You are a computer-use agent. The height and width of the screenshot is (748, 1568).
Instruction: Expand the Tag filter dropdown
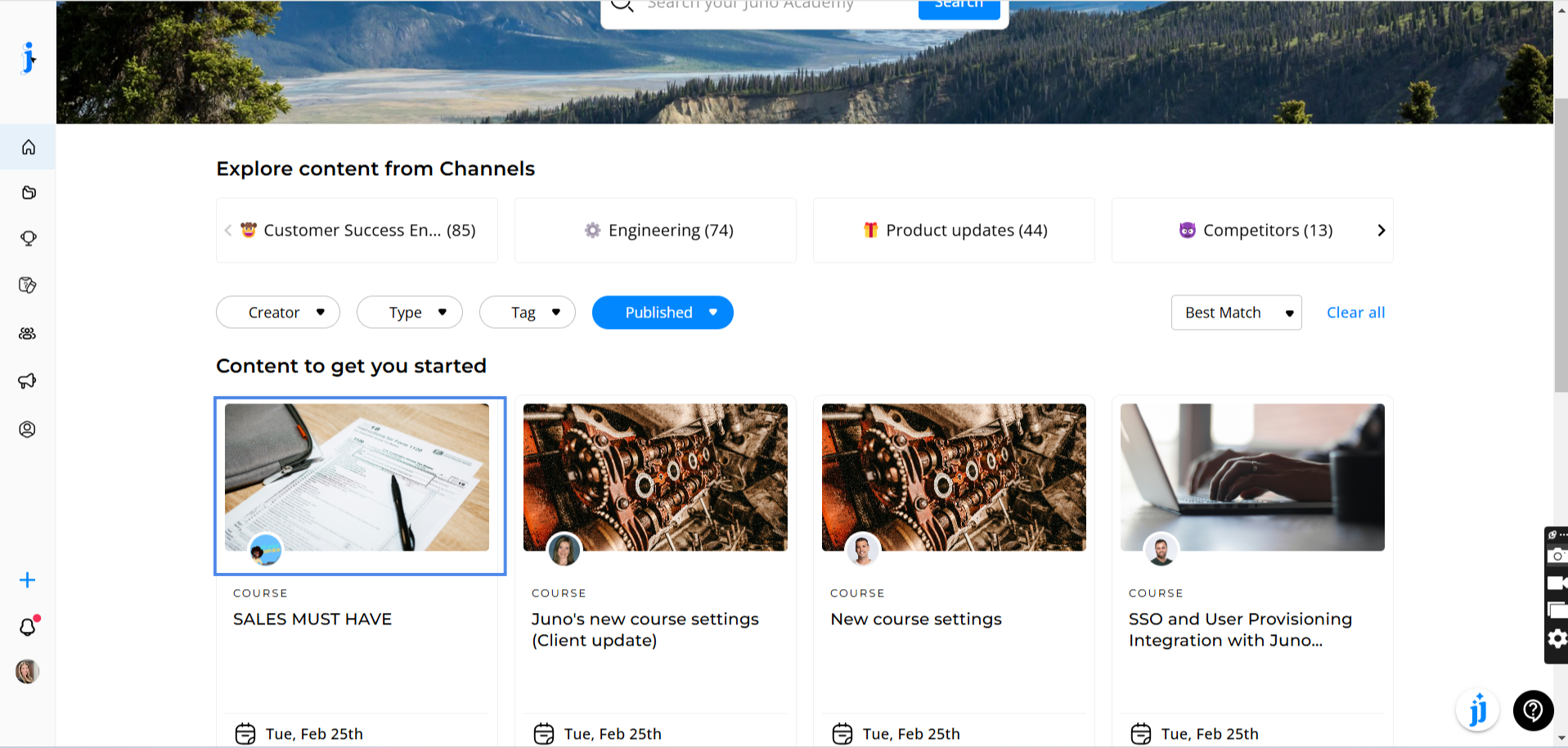(528, 313)
